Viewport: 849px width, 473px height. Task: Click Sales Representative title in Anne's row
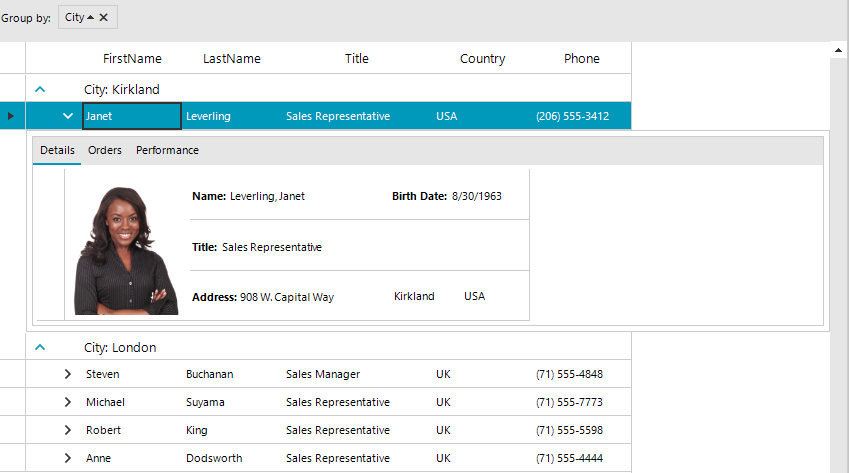[357, 458]
